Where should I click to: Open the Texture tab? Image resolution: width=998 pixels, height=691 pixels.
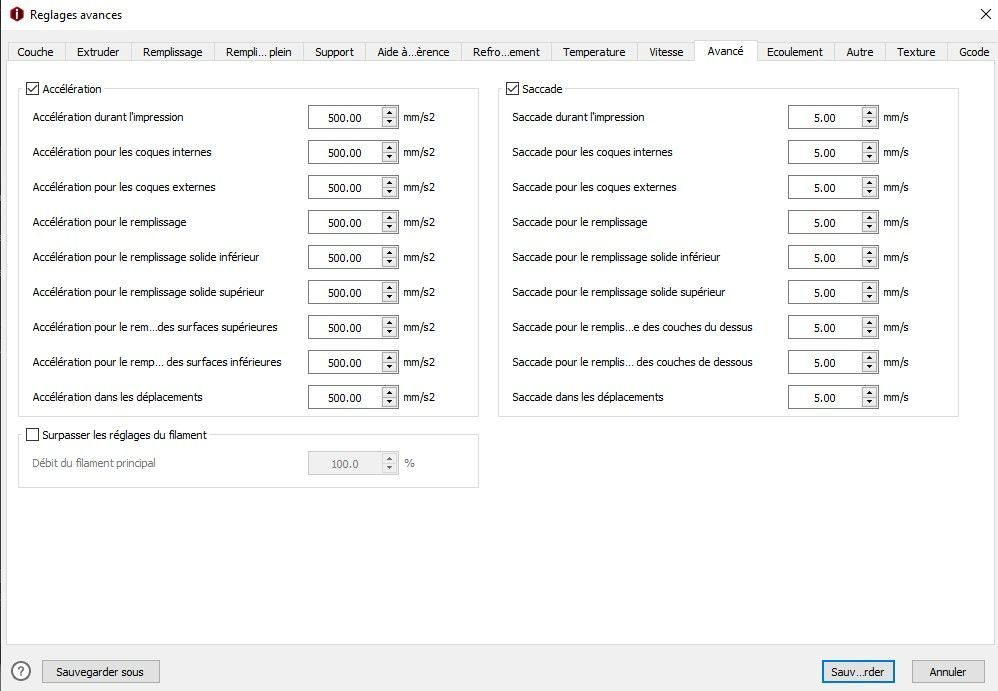click(x=916, y=52)
